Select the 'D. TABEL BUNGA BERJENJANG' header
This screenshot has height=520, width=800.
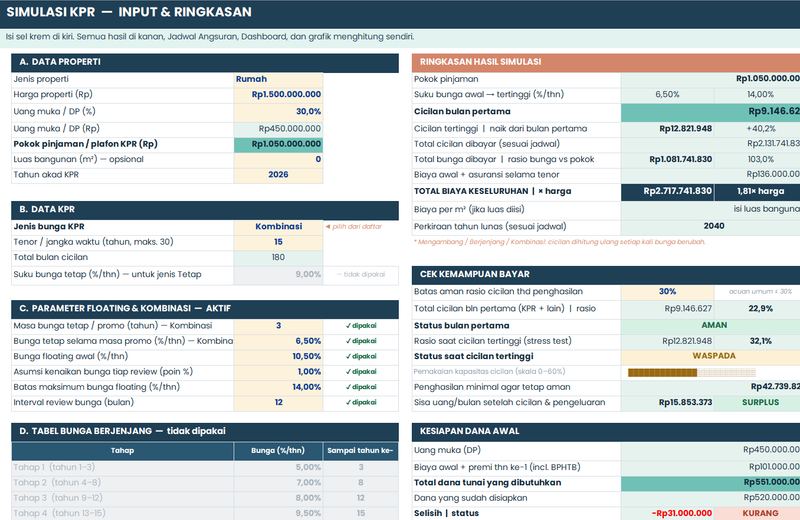point(205,431)
